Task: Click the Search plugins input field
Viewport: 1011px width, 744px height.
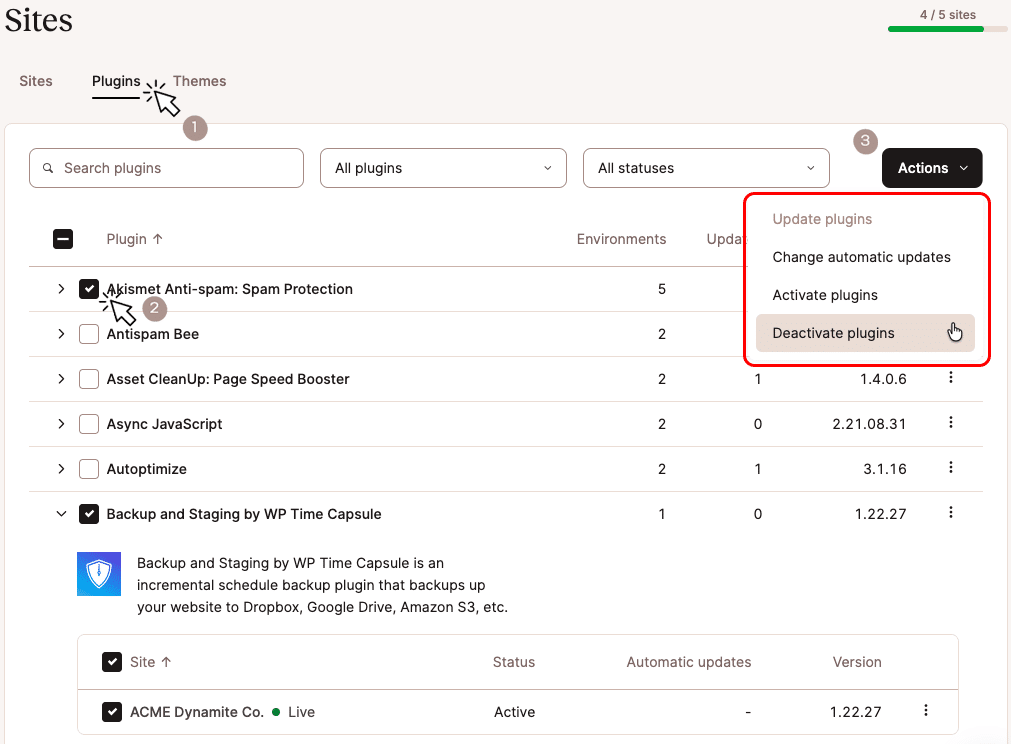Action: (x=166, y=168)
